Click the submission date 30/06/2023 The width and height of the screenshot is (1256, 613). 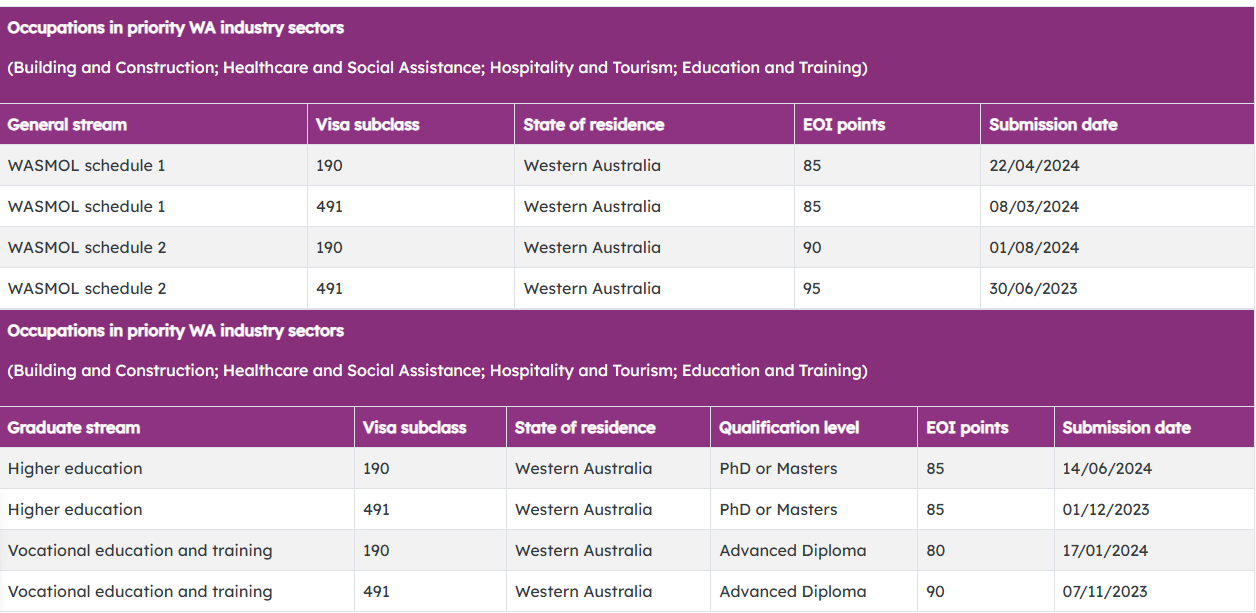1033,289
